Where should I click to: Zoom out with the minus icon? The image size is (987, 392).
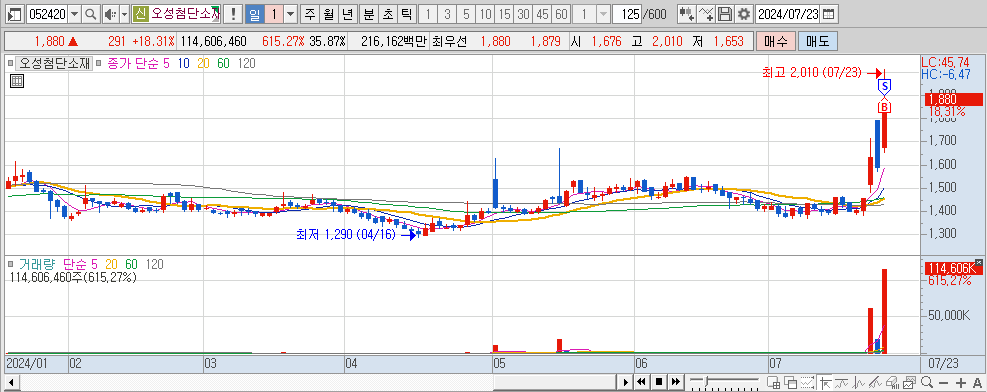coord(943,383)
